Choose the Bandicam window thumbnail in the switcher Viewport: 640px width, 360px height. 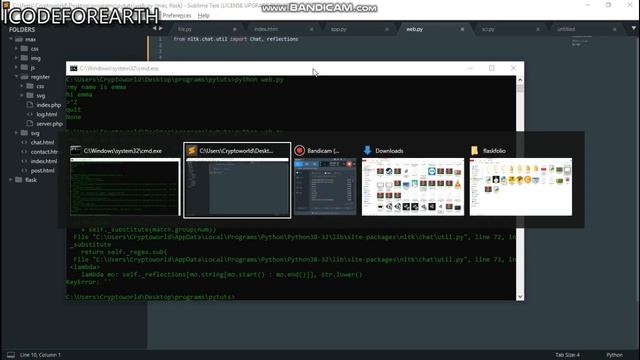tap(325, 187)
